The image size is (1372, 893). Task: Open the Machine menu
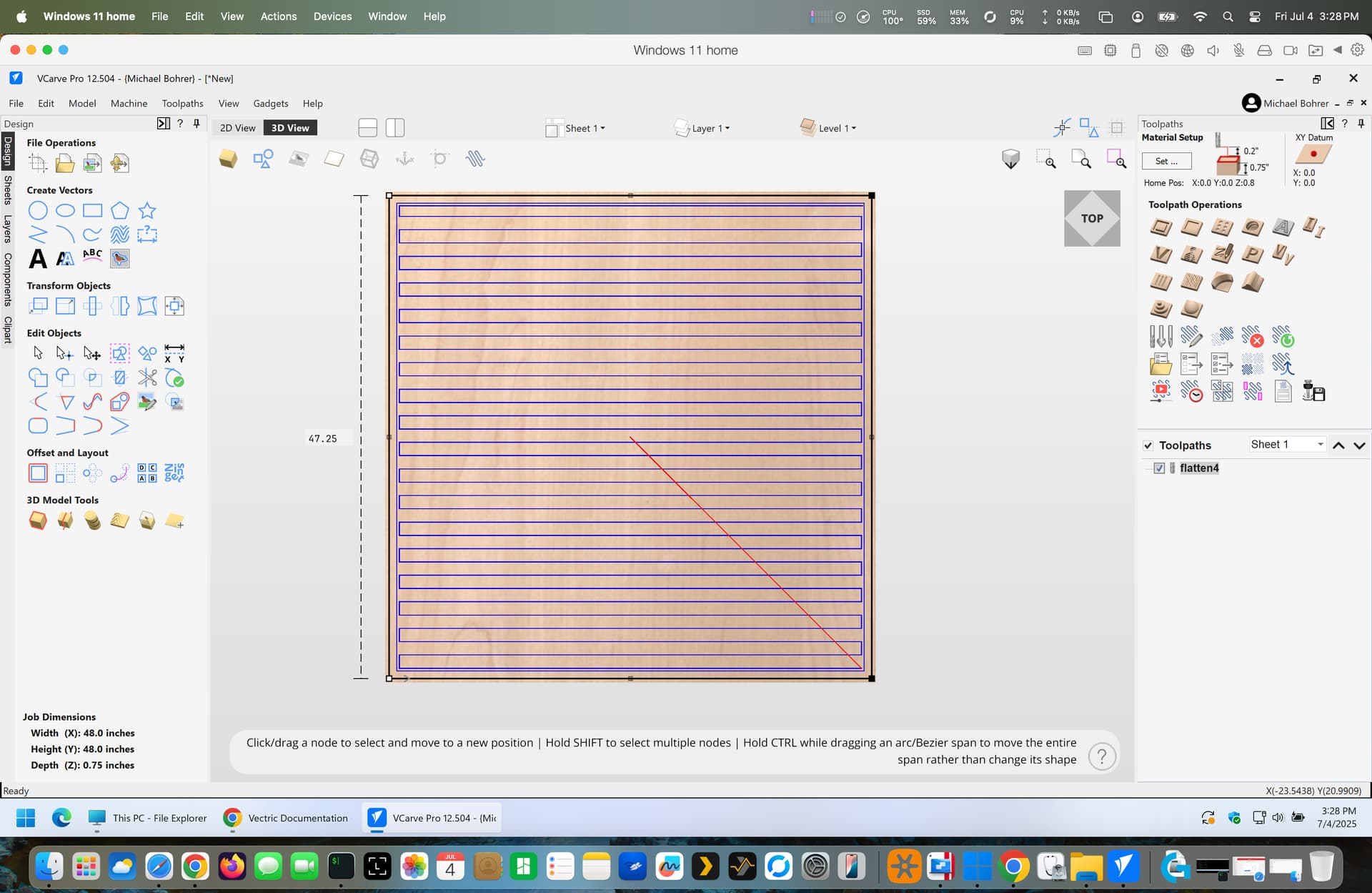(x=129, y=104)
